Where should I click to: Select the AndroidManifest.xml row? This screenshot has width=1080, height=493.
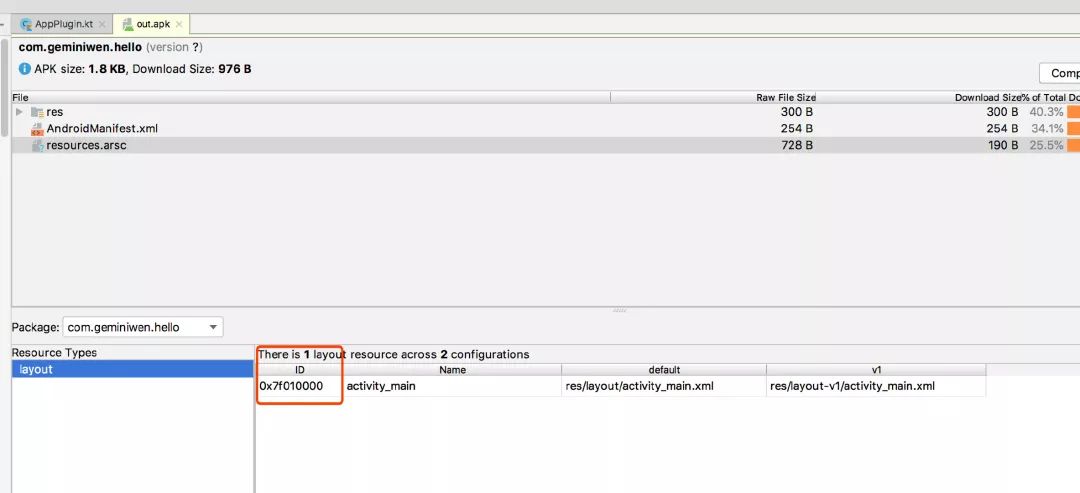tap(546, 129)
